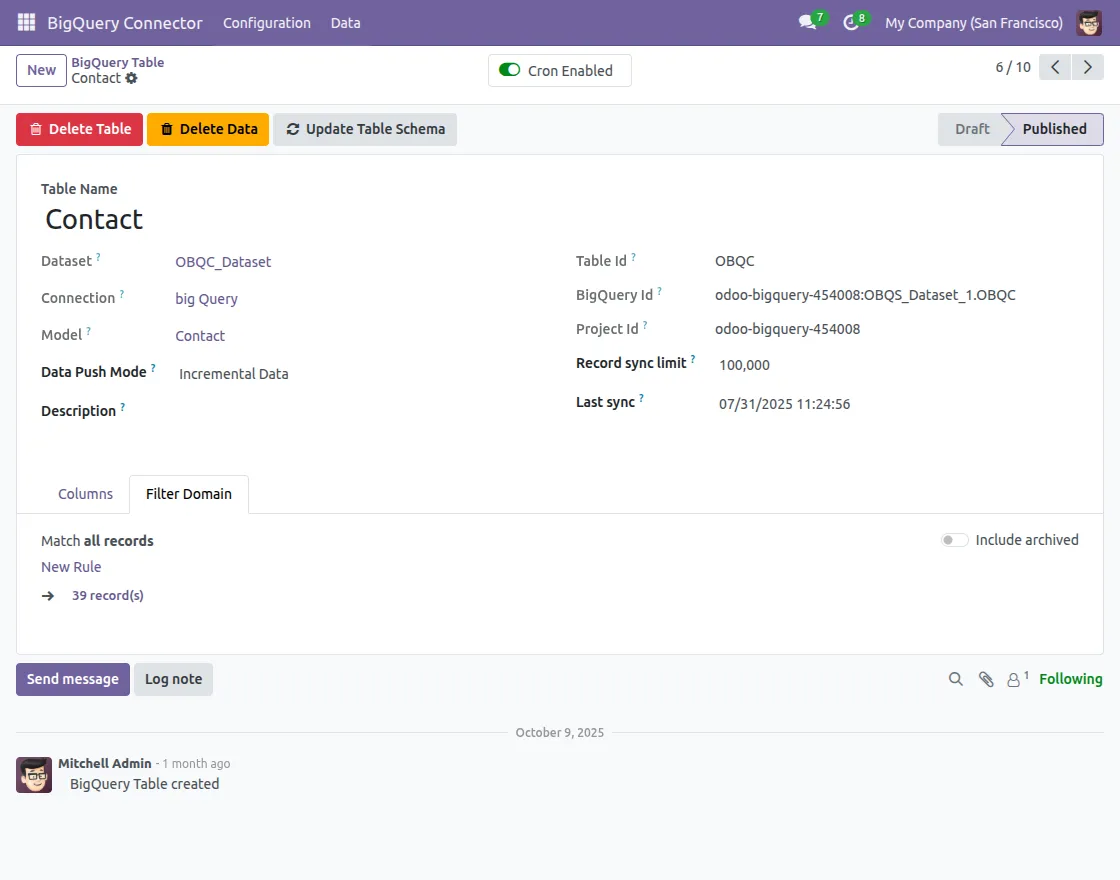
Task: Show followers with person icon
Action: click(x=1014, y=680)
